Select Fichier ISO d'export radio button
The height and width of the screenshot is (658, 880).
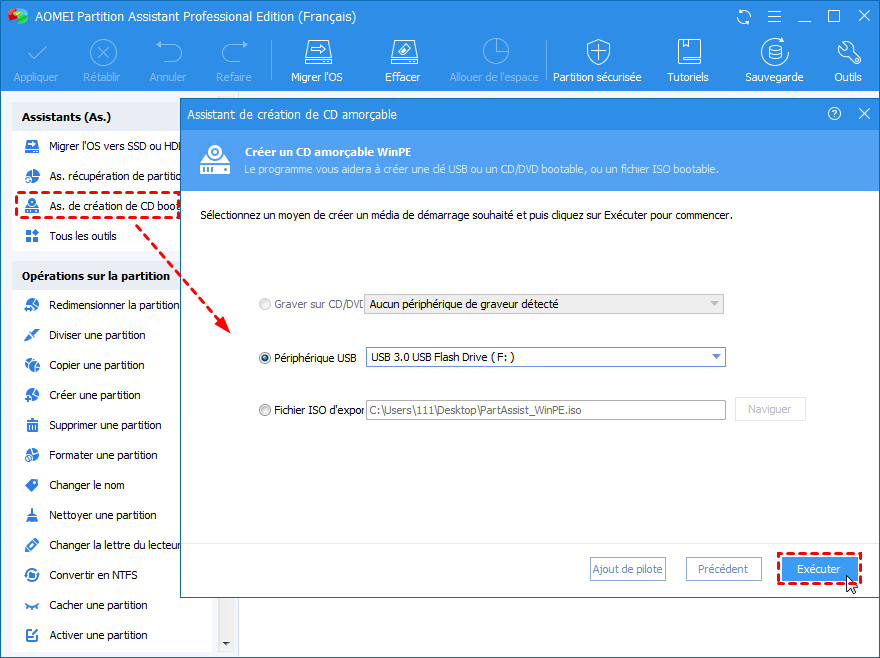(264, 410)
